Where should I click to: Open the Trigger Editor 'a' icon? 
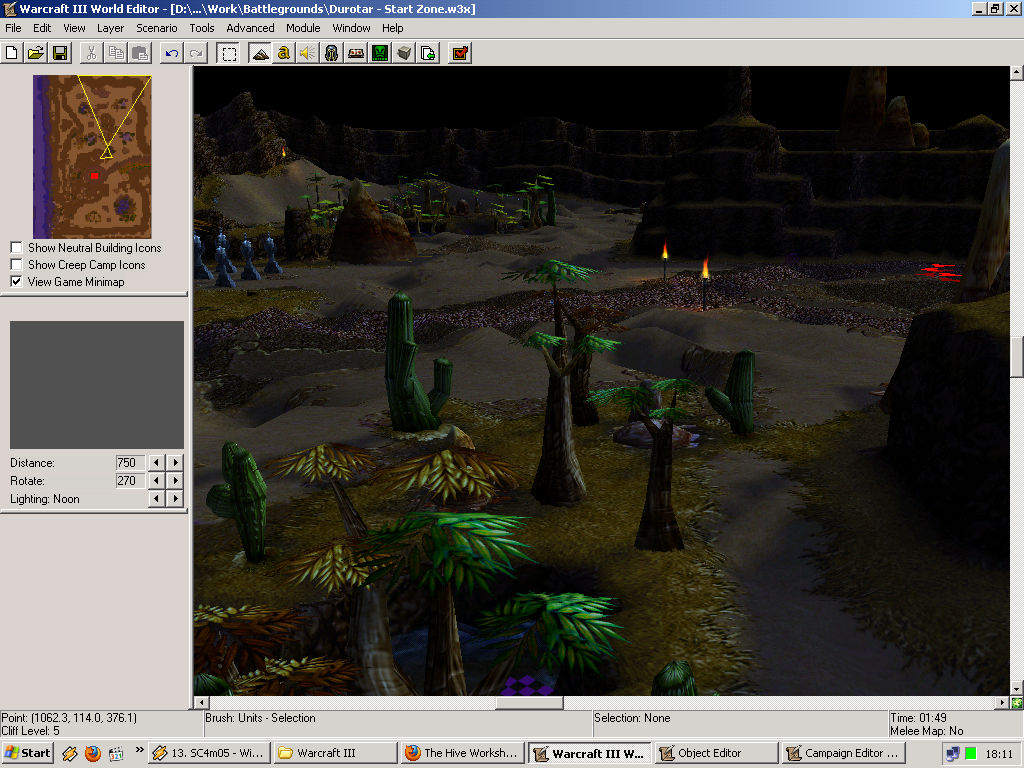(283, 53)
